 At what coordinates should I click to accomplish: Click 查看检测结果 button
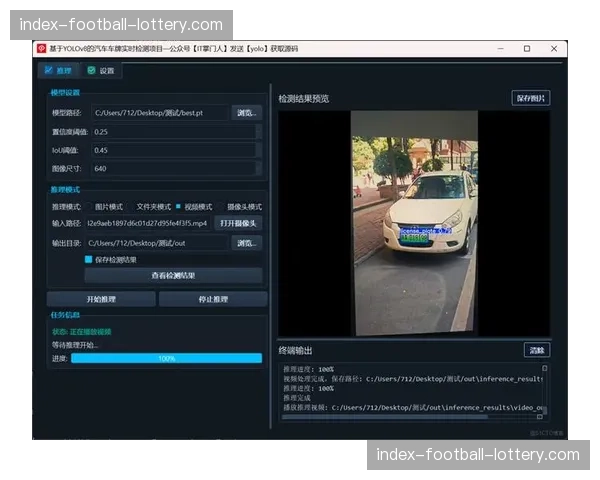pyautogui.click(x=173, y=276)
